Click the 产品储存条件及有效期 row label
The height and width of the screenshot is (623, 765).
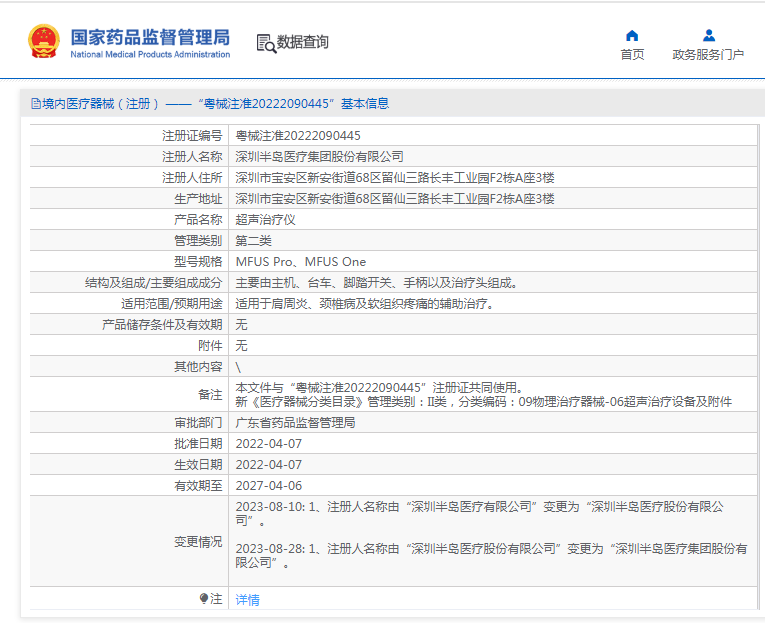pos(162,324)
